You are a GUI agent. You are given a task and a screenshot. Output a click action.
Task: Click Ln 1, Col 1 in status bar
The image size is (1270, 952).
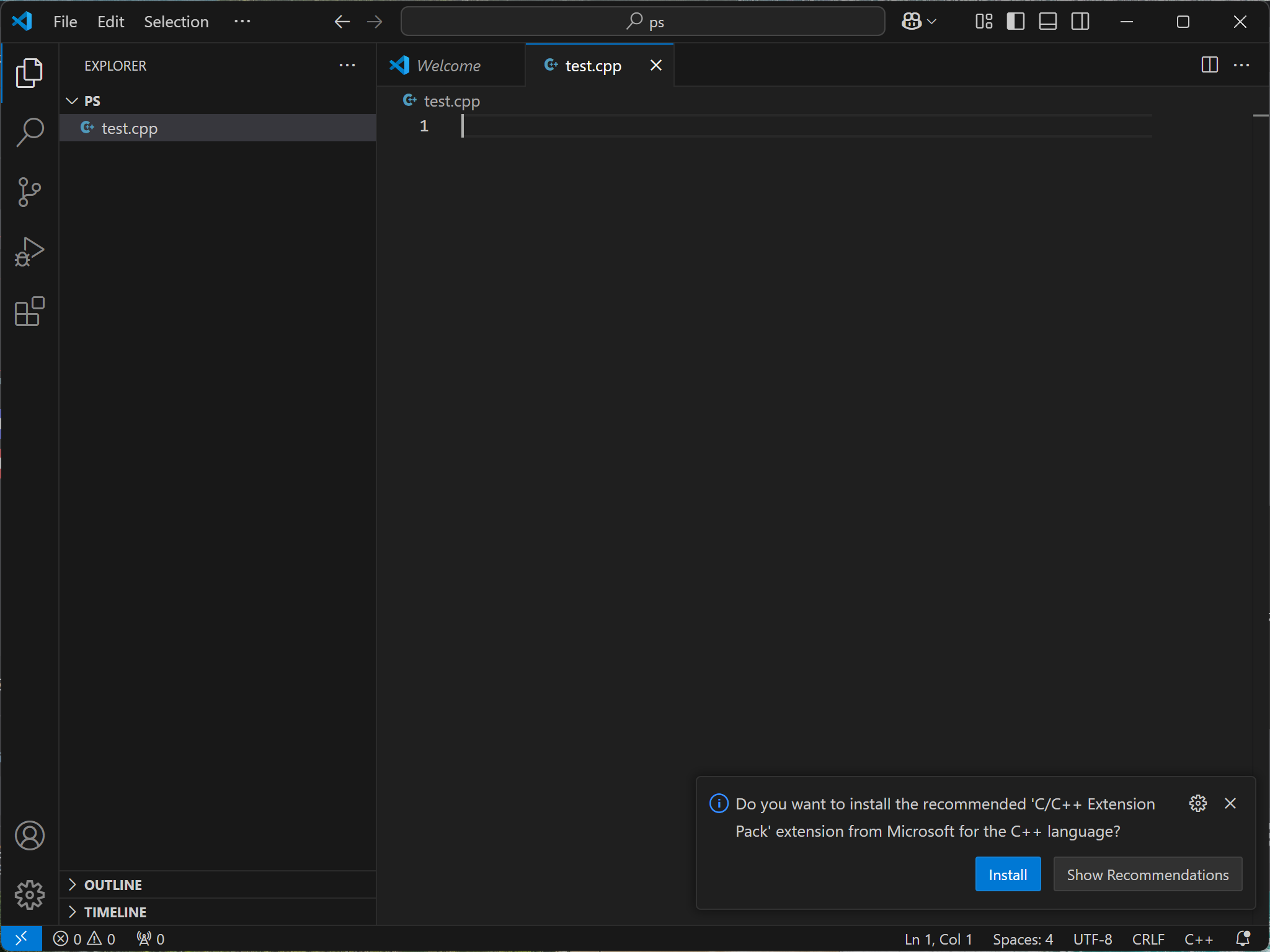coord(938,939)
